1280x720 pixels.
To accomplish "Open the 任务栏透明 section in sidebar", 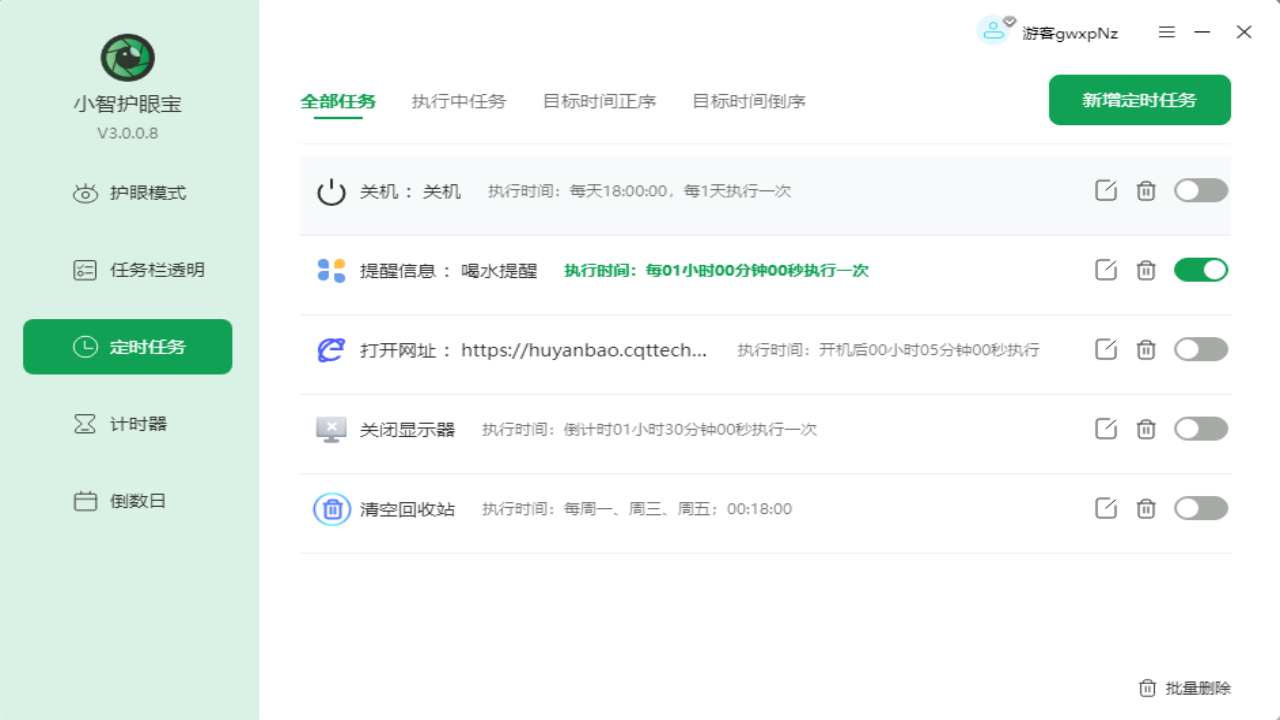I will click(127, 269).
